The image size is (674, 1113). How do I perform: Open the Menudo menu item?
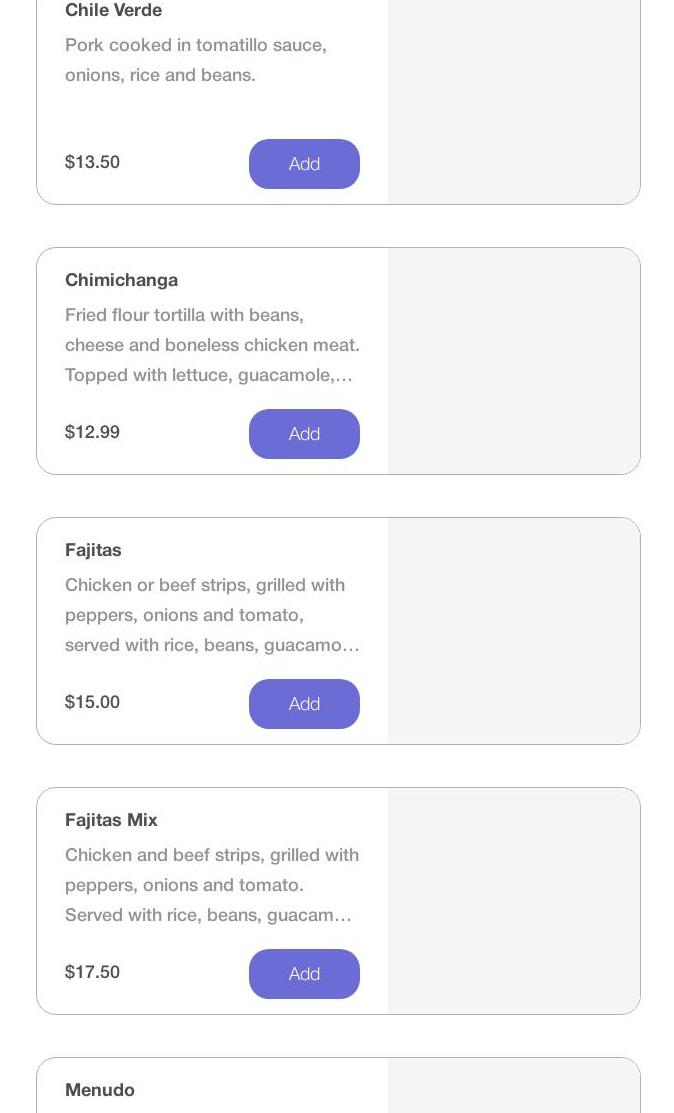coord(100,1090)
